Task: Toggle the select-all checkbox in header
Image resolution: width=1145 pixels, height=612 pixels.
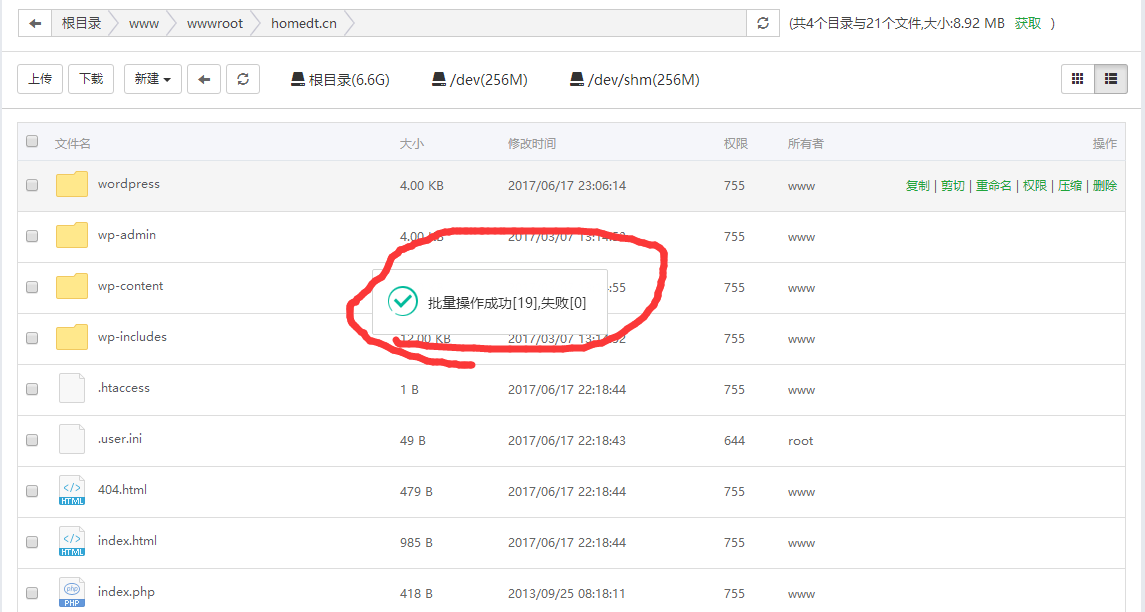Action: [x=32, y=141]
